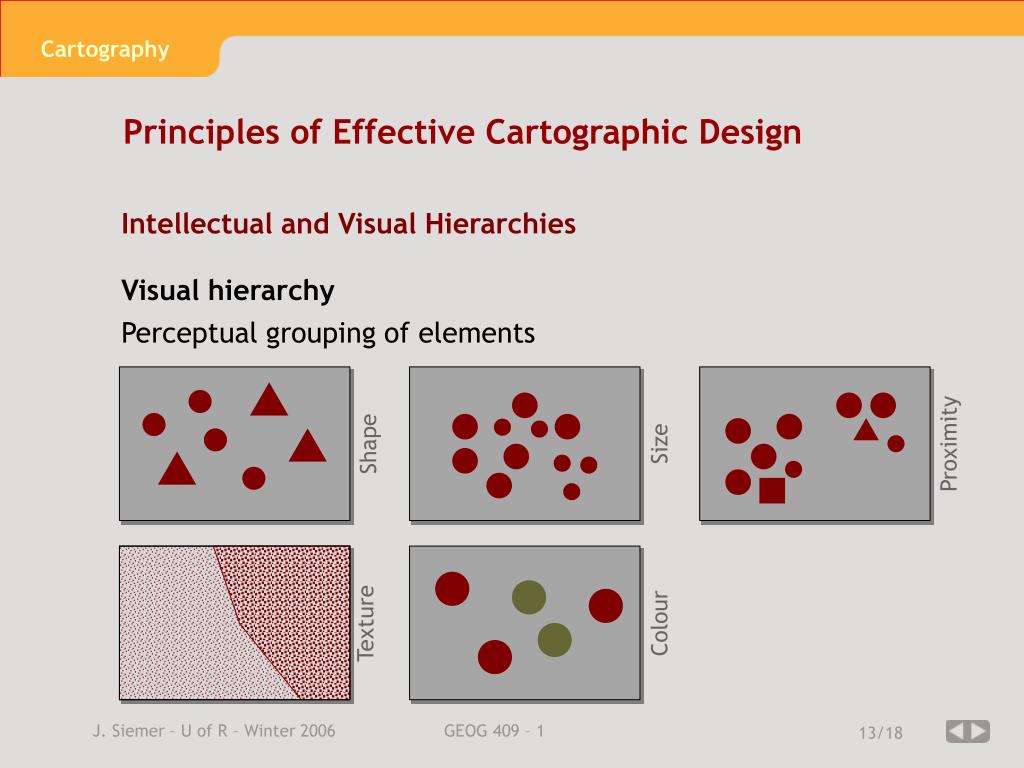Select the Colour example diagram

pos(524,623)
